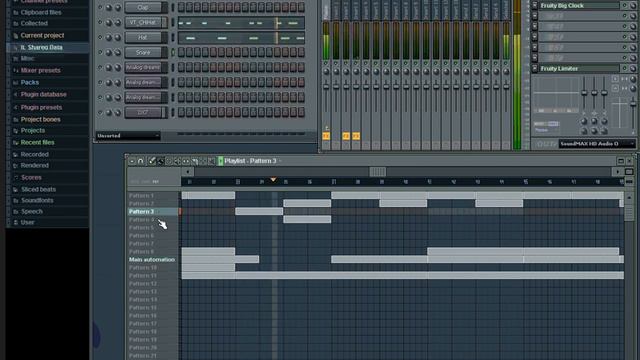
Task: Select Pattern 2 row in Playlist
Action: pos(153,204)
